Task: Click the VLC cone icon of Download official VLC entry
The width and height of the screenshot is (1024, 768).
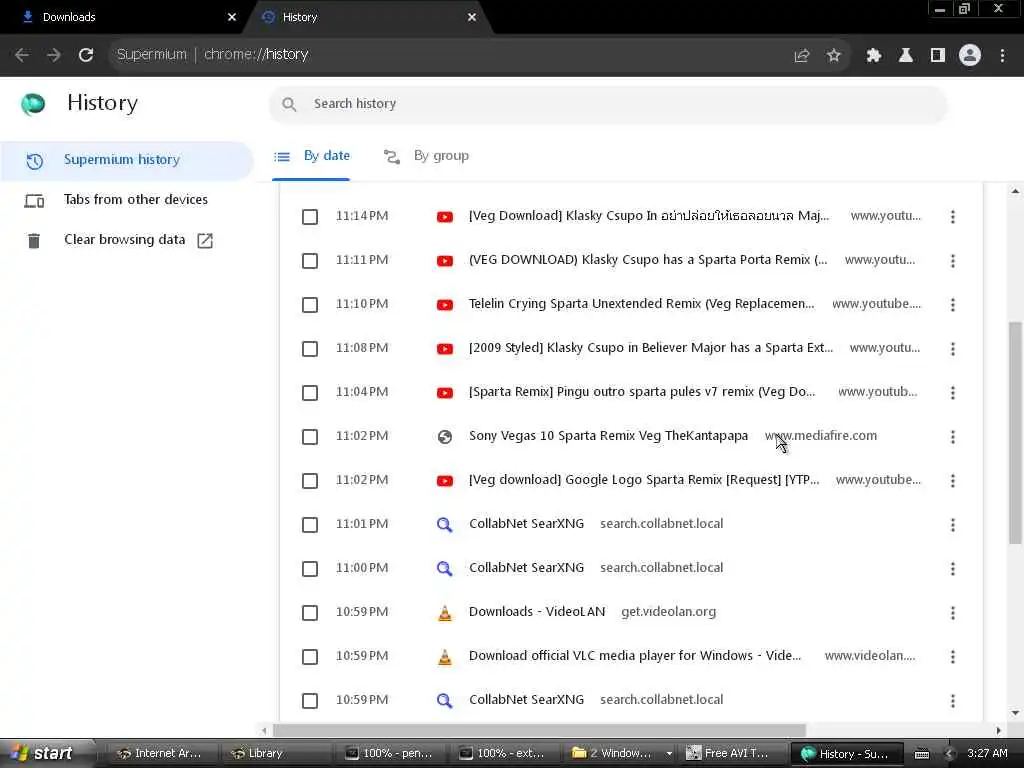Action: click(x=445, y=656)
